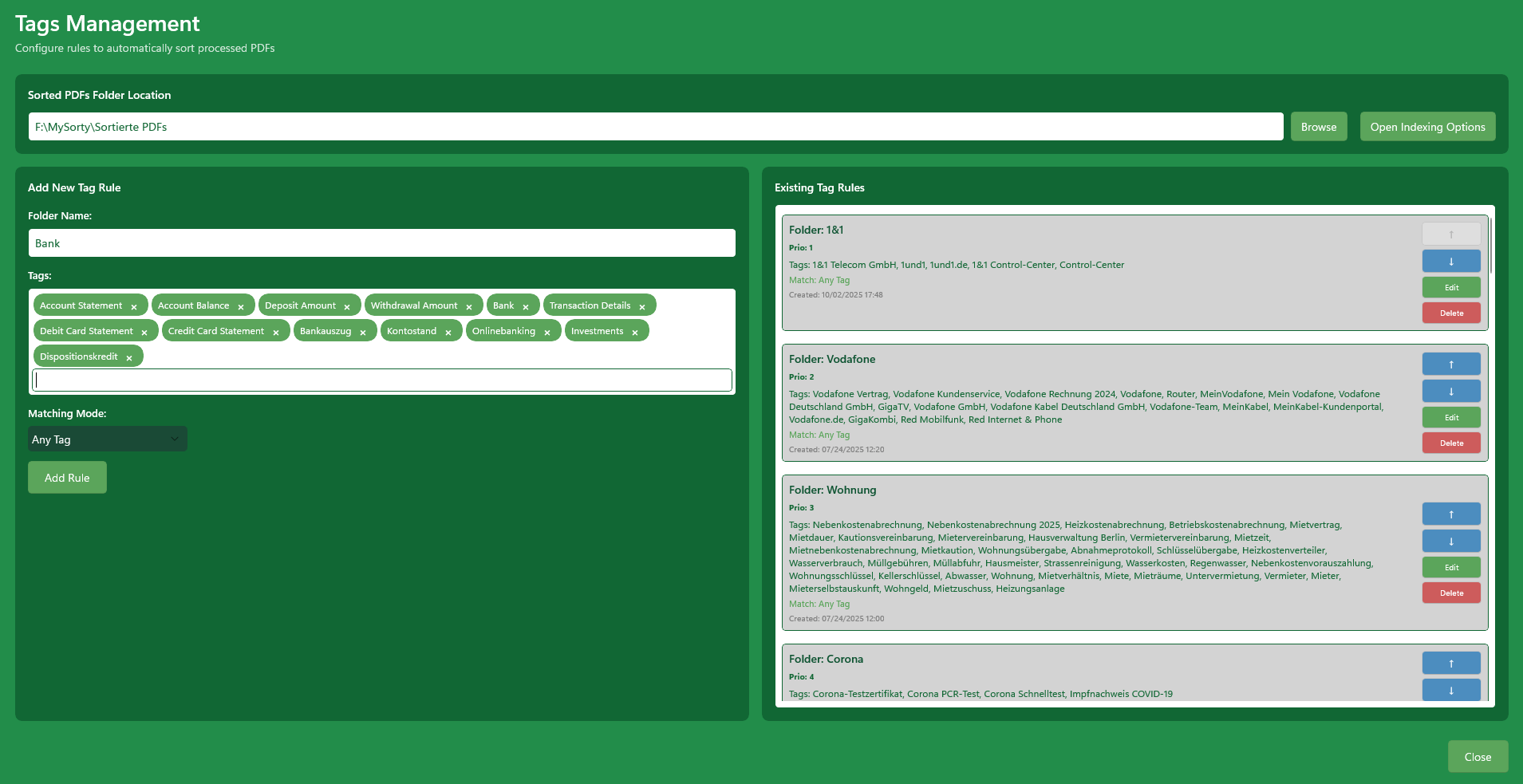Remove the "Credit Card Statement" tag
1523x784 pixels.
(276, 330)
